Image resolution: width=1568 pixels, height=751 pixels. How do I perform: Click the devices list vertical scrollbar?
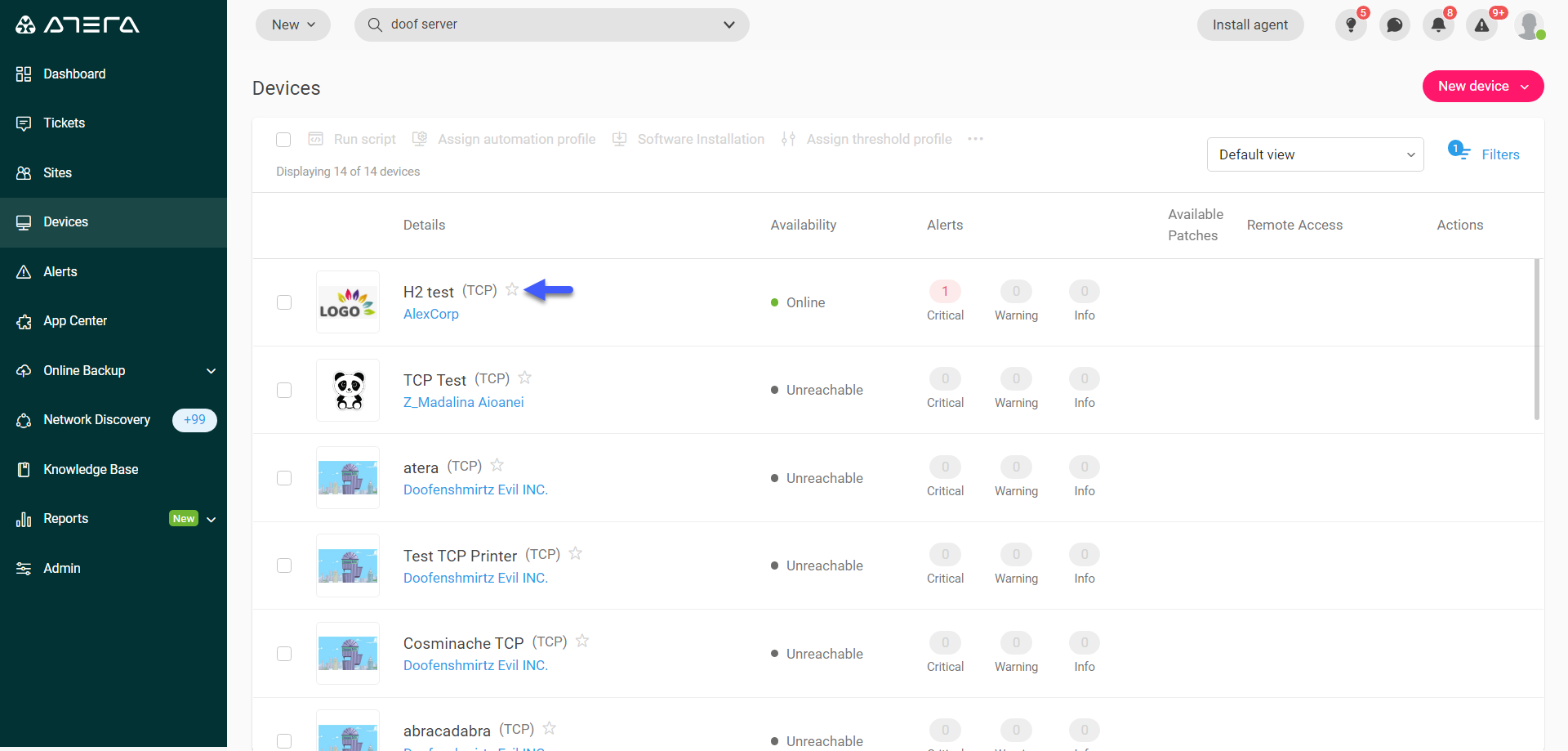coord(1536,339)
